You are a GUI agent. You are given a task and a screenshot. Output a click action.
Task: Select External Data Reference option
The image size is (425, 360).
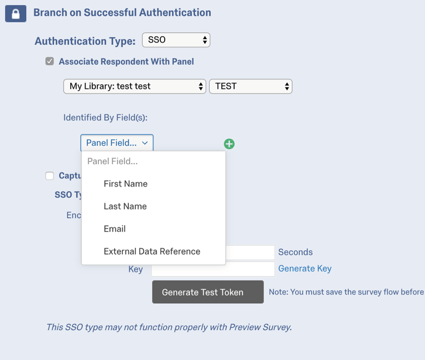(x=152, y=251)
